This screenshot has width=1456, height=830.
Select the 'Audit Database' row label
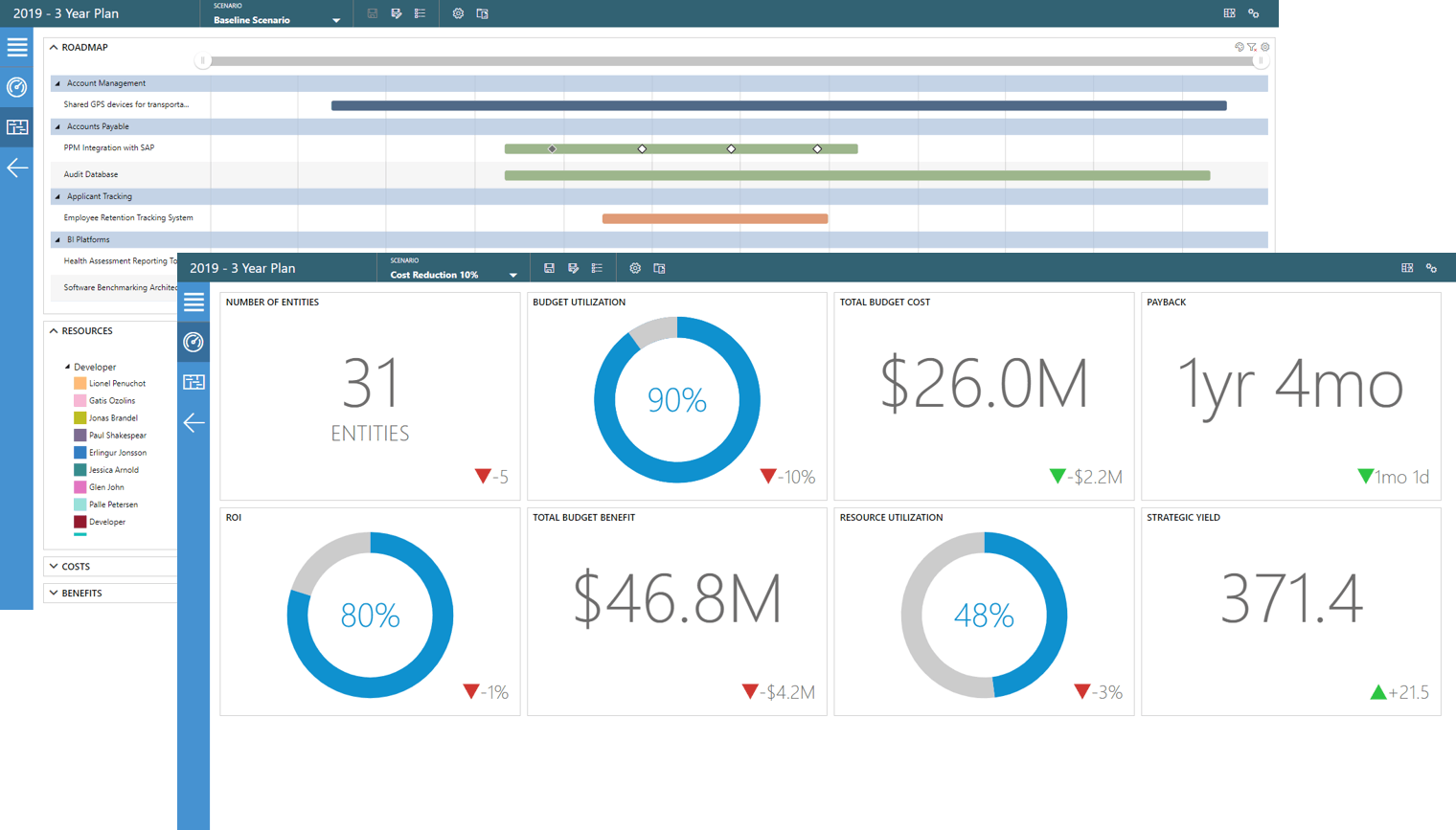(x=91, y=174)
